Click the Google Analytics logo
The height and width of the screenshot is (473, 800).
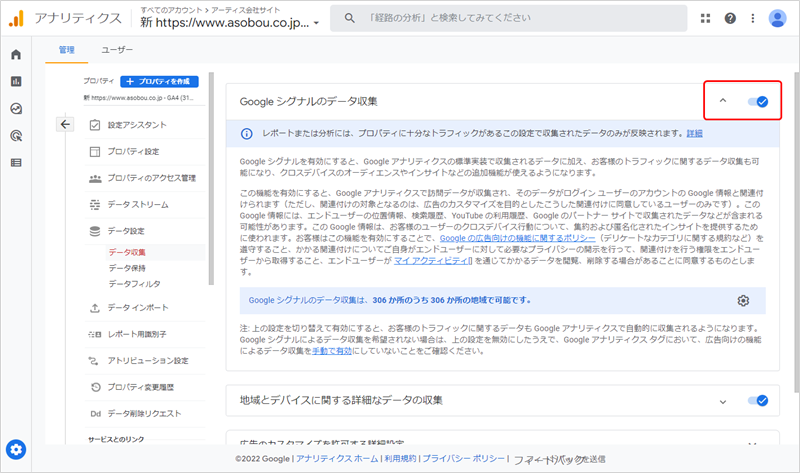[x=16, y=18]
